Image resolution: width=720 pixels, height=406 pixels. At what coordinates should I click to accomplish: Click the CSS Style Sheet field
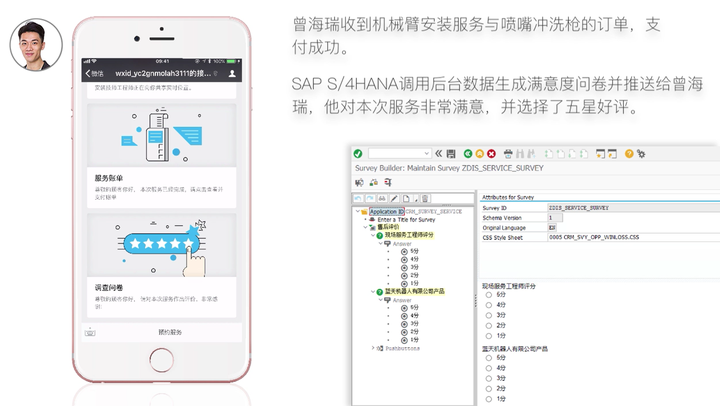[x=634, y=237]
